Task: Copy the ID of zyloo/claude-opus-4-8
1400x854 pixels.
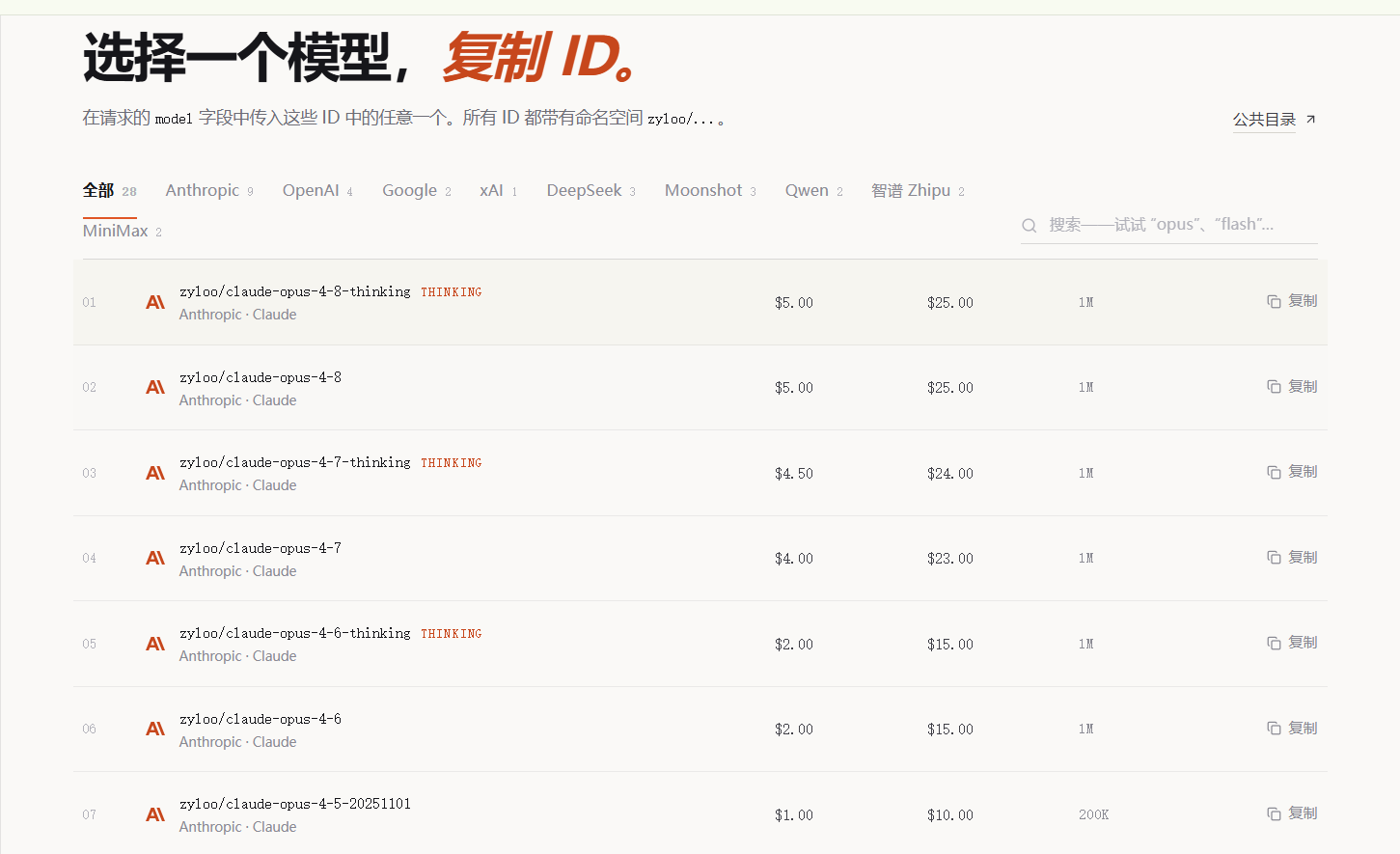Action: (1292, 387)
